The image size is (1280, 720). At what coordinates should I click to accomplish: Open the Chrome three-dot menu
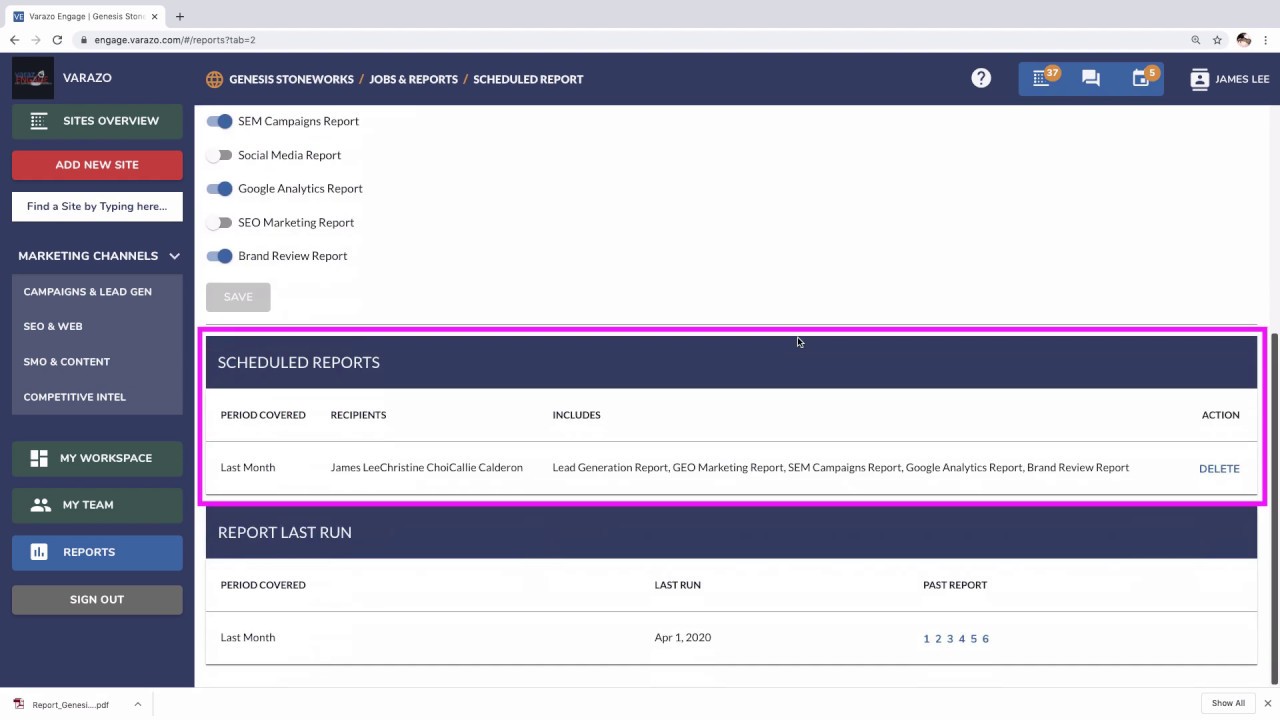(1266, 40)
